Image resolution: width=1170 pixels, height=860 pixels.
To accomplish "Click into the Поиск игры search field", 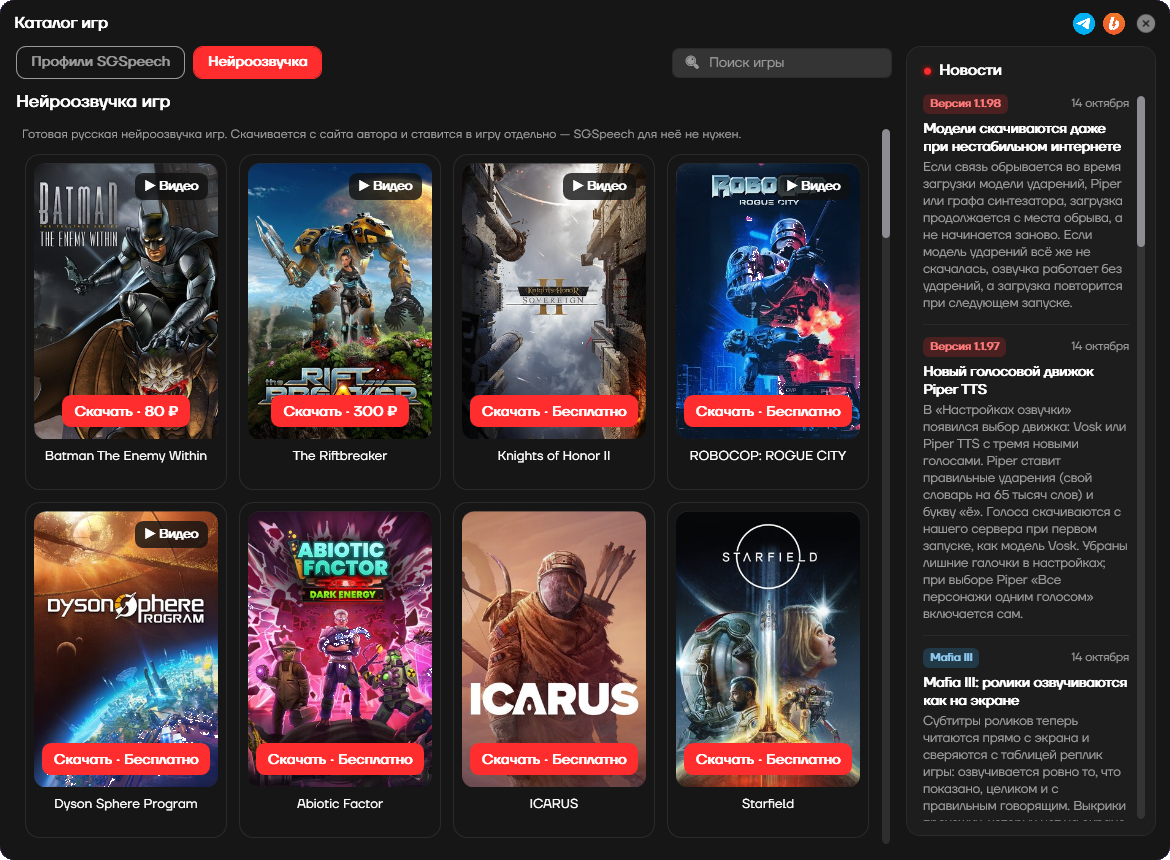I will tap(781, 63).
